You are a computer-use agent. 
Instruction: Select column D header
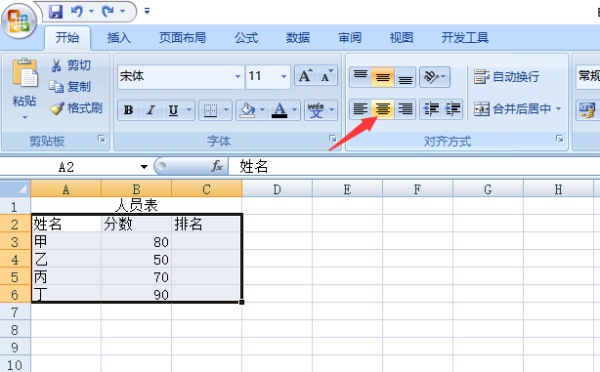[x=277, y=189]
